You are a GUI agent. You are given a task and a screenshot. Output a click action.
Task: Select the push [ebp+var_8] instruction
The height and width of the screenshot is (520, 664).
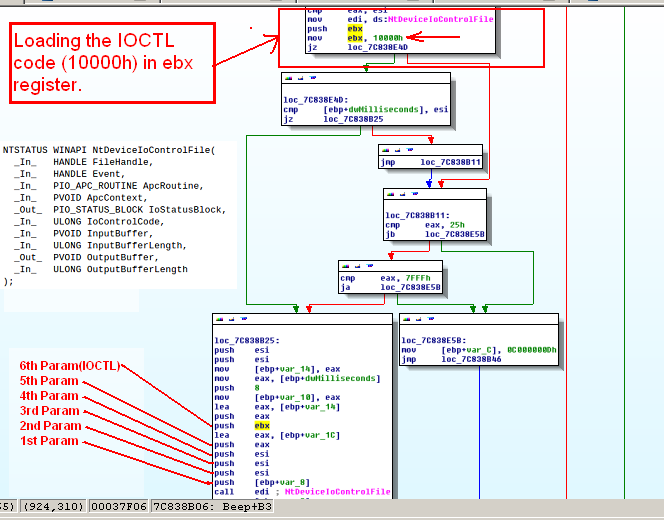tap(262, 483)
